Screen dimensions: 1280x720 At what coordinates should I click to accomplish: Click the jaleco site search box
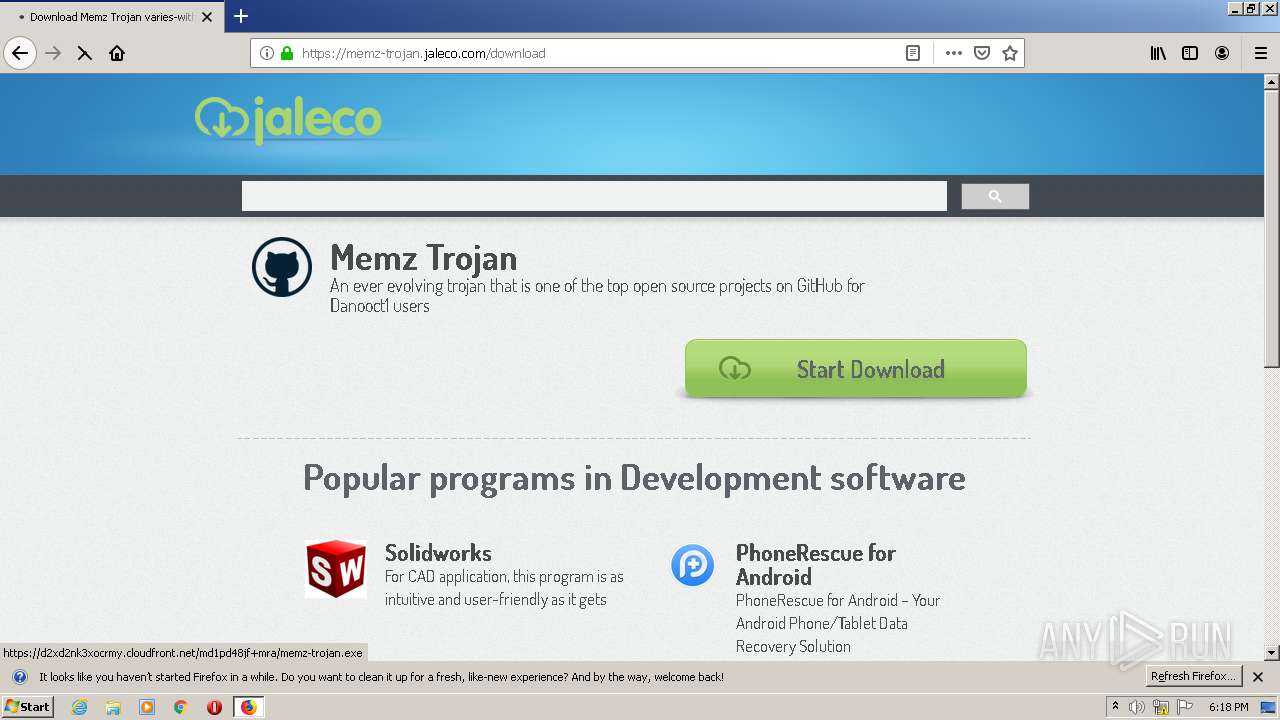[594, 196]
